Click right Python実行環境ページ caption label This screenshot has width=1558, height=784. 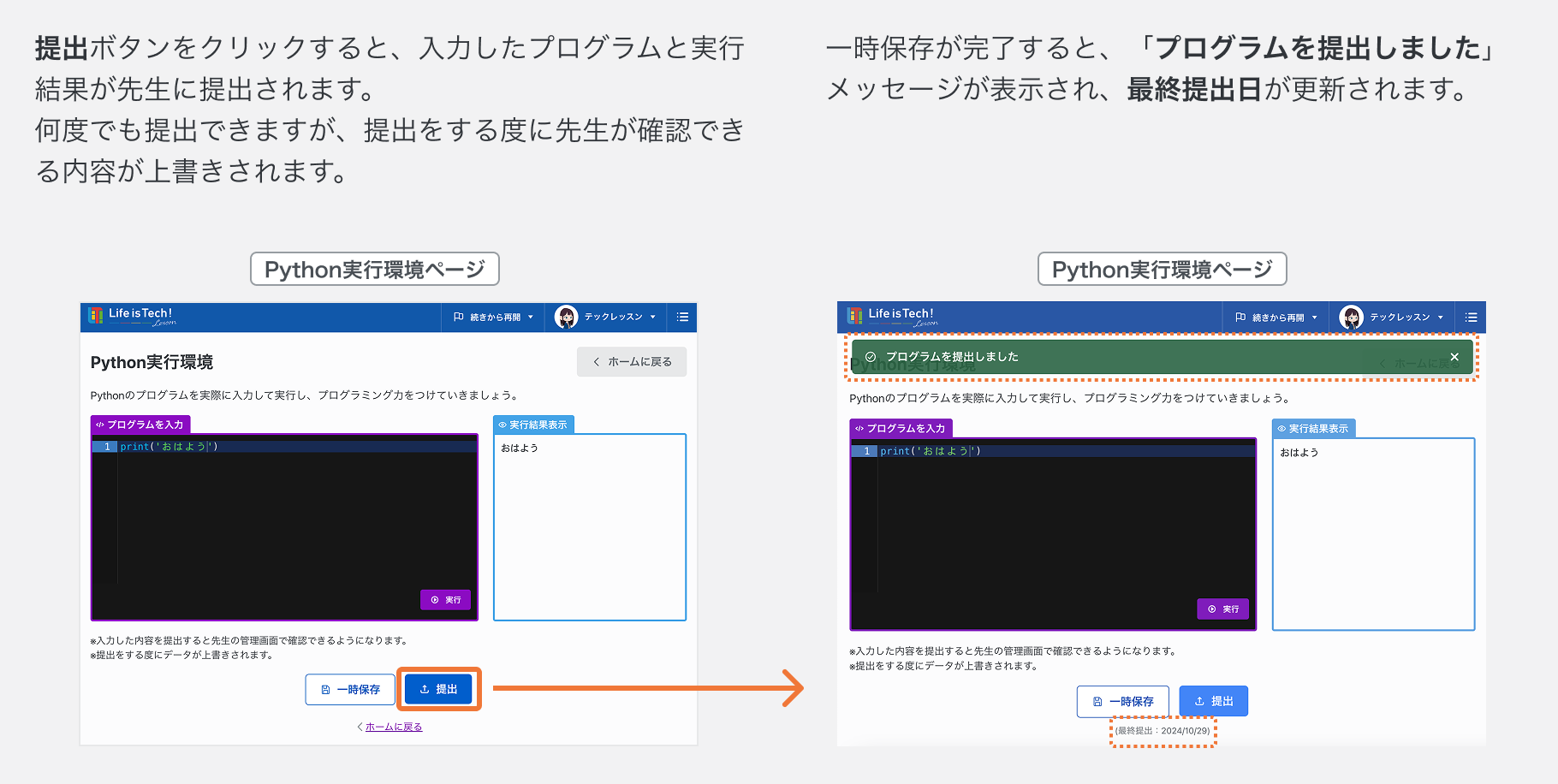click(1163, 270)
